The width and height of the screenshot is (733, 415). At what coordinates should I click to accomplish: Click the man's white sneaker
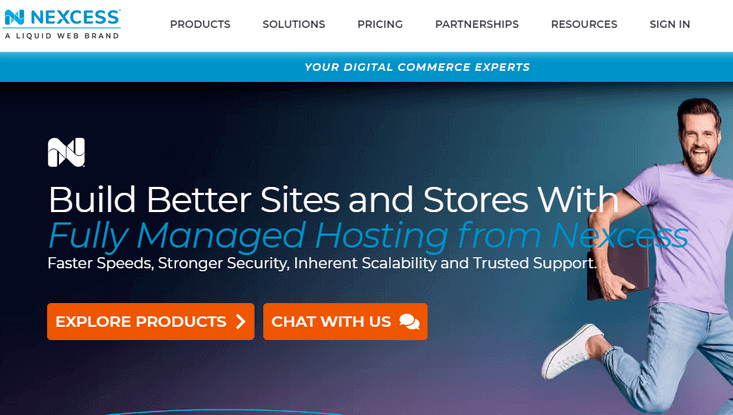[x=573, y=351]
